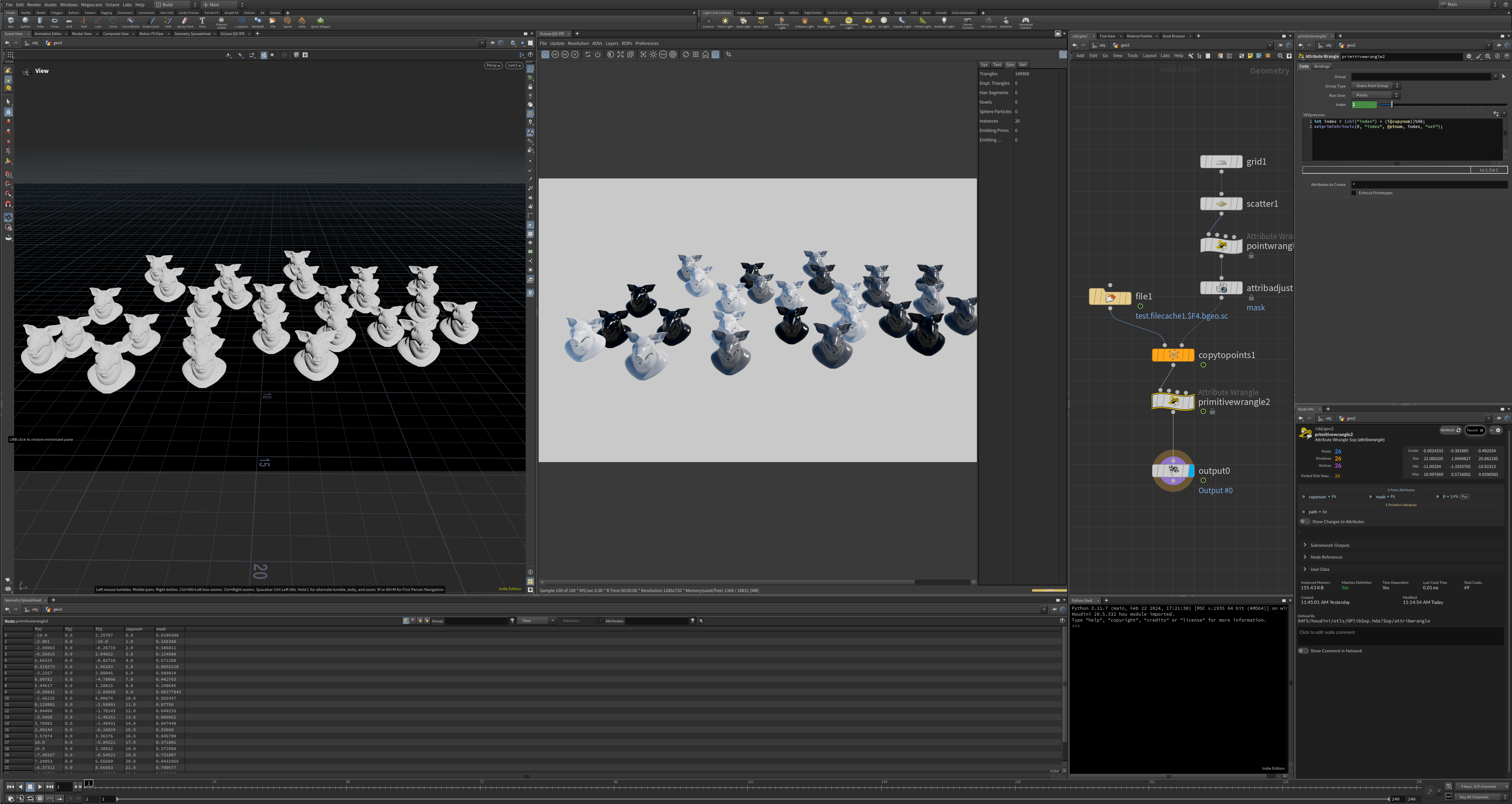Enable the Enforce Prototypes checkbox
Viewport: 1512px width, 804px height.
pyautogui.click(x=1354, y=193)
